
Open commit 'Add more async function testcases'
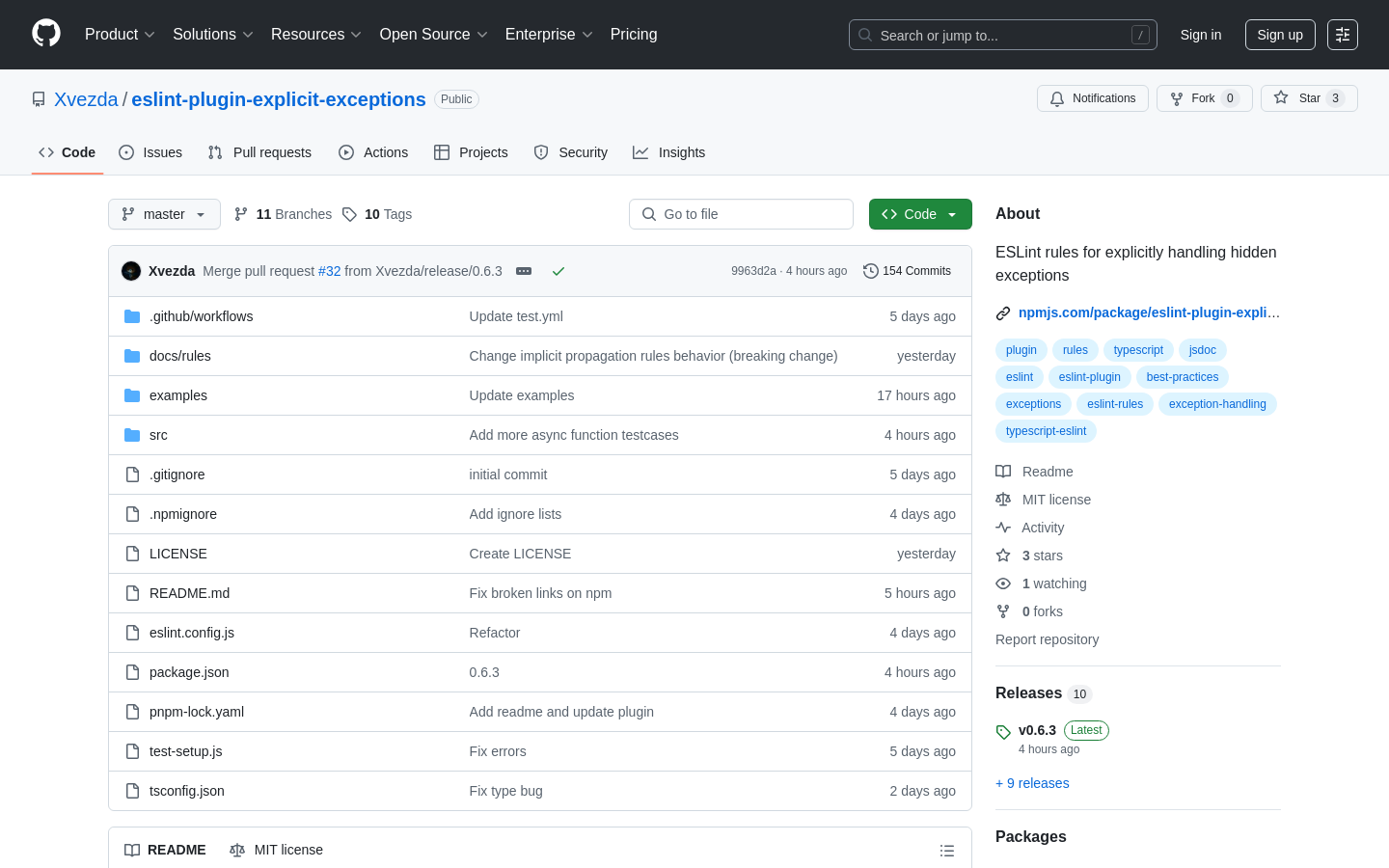tap(574, 435)
